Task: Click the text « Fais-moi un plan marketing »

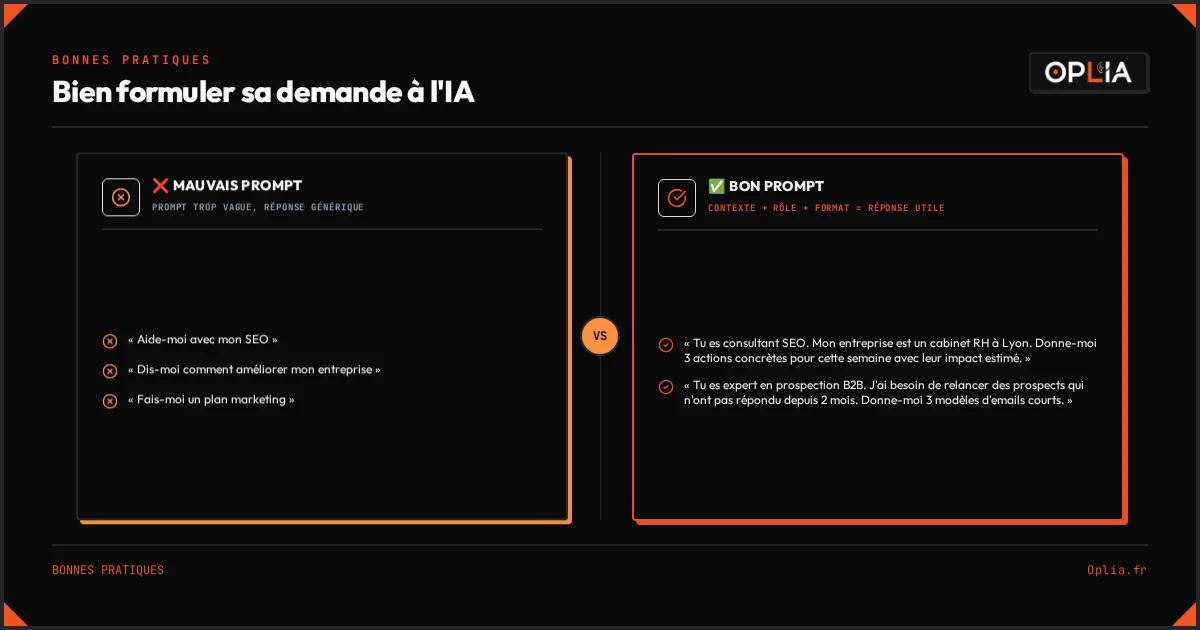Action: 211,400
